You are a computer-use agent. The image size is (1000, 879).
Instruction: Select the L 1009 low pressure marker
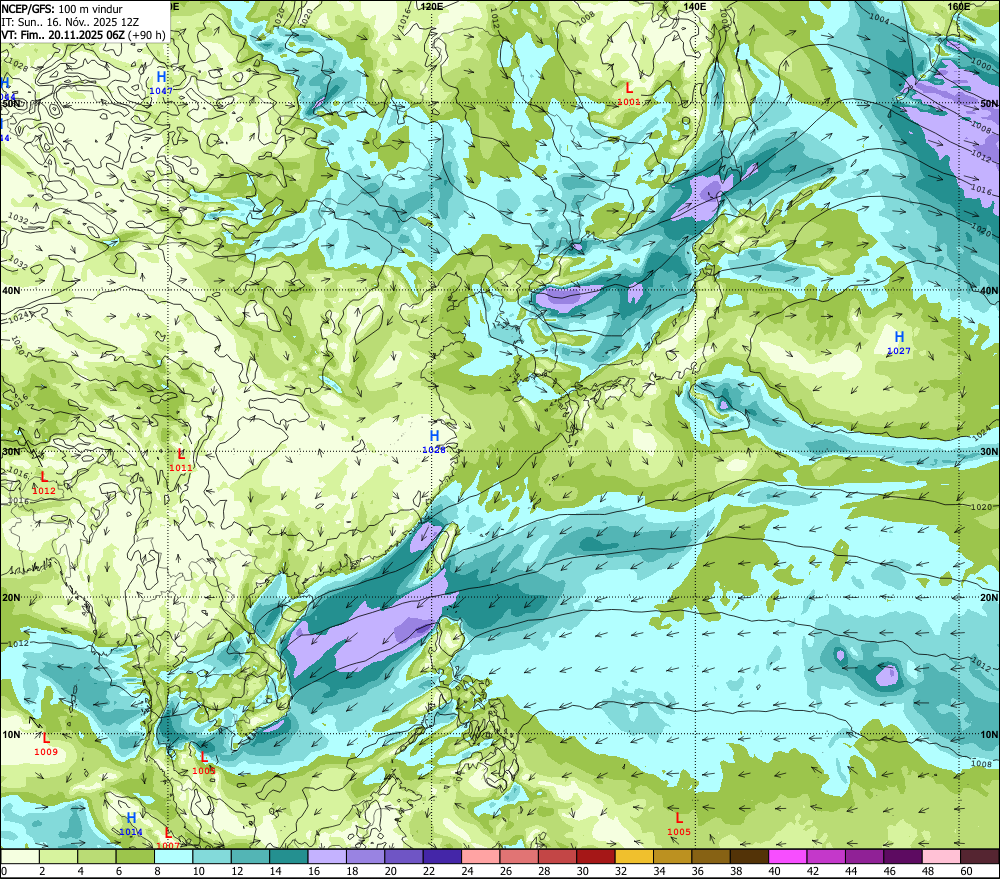(x=46, y=744)
